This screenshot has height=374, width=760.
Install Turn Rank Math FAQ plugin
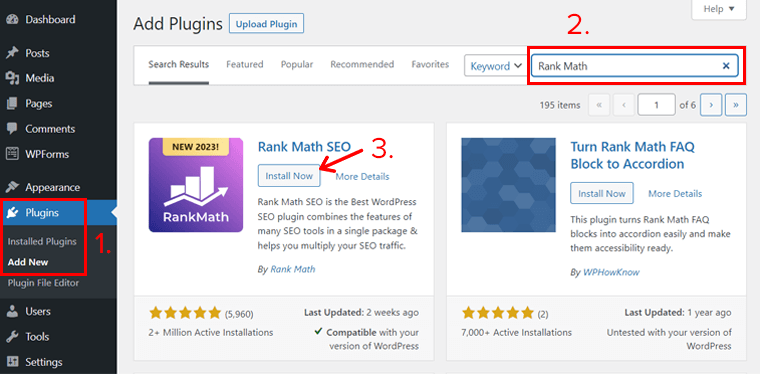[x=602, y=193]
